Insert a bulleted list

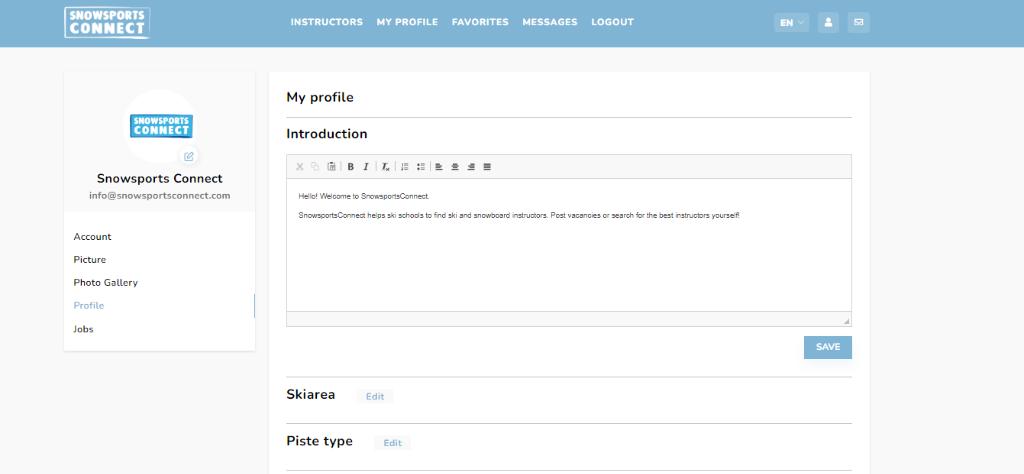click(421, 166)
